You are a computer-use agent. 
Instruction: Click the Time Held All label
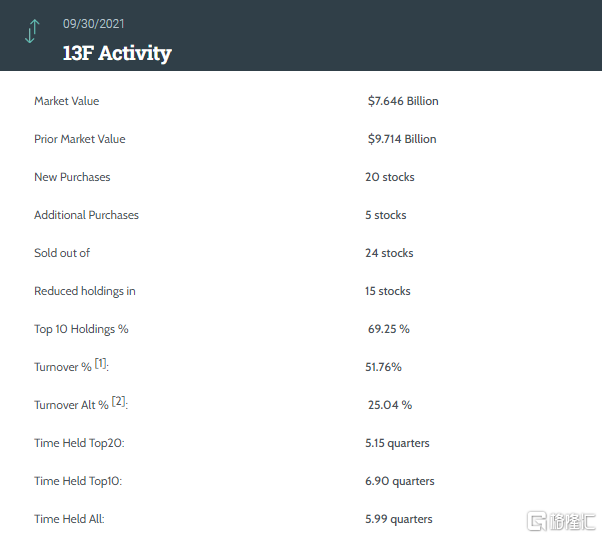(69, 519)
